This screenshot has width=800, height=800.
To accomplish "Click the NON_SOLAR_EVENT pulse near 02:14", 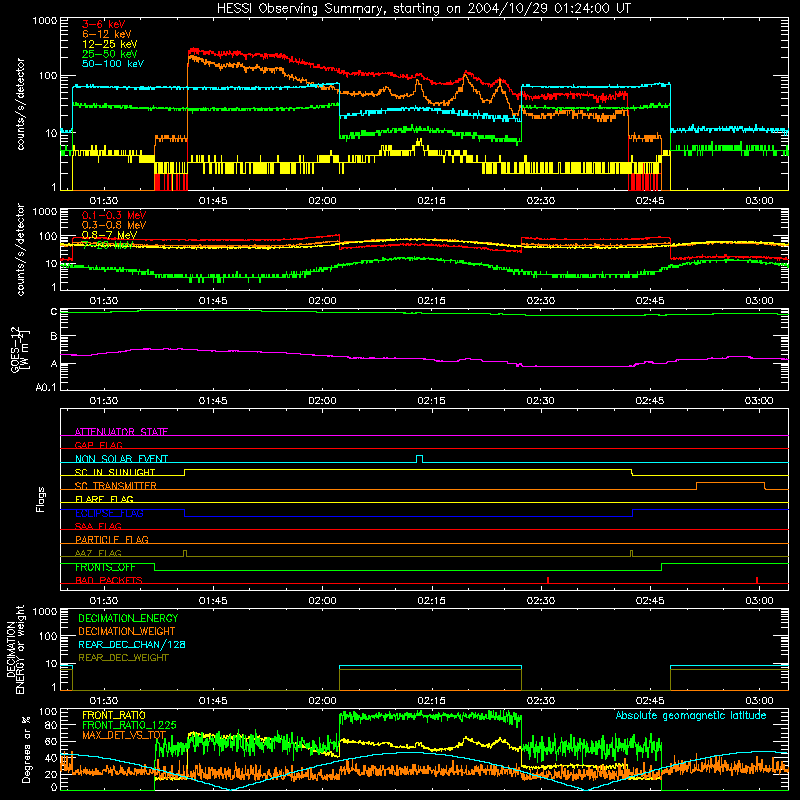I will pyautogui.click(x=419, y=459).
